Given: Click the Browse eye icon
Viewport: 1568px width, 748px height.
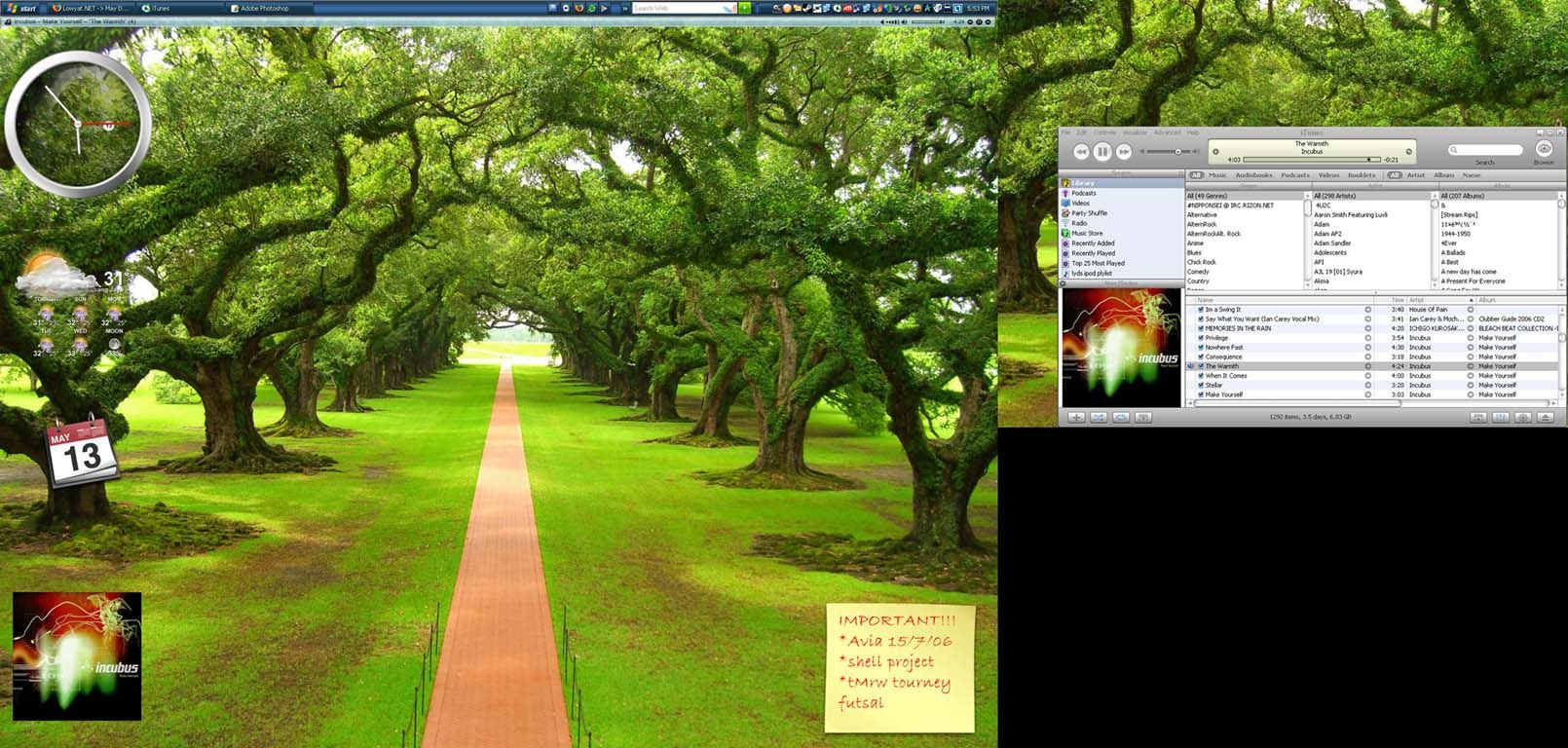Looking at the screenshot, I should point(1544,149).
